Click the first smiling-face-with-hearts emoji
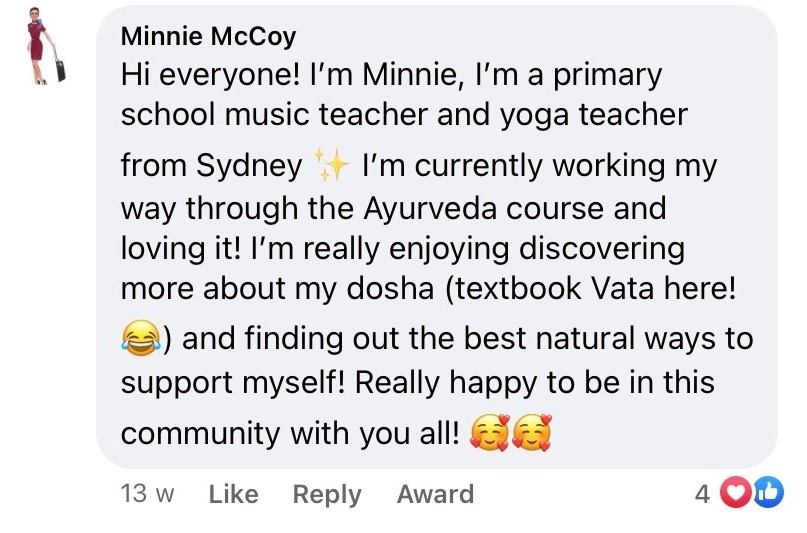The image size is (807, 533). coord(491,434)
